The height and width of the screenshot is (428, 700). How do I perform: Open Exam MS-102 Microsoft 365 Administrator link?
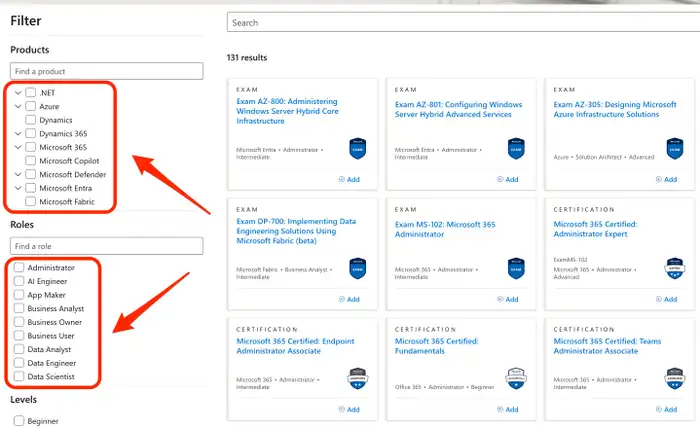click(445, 229)
